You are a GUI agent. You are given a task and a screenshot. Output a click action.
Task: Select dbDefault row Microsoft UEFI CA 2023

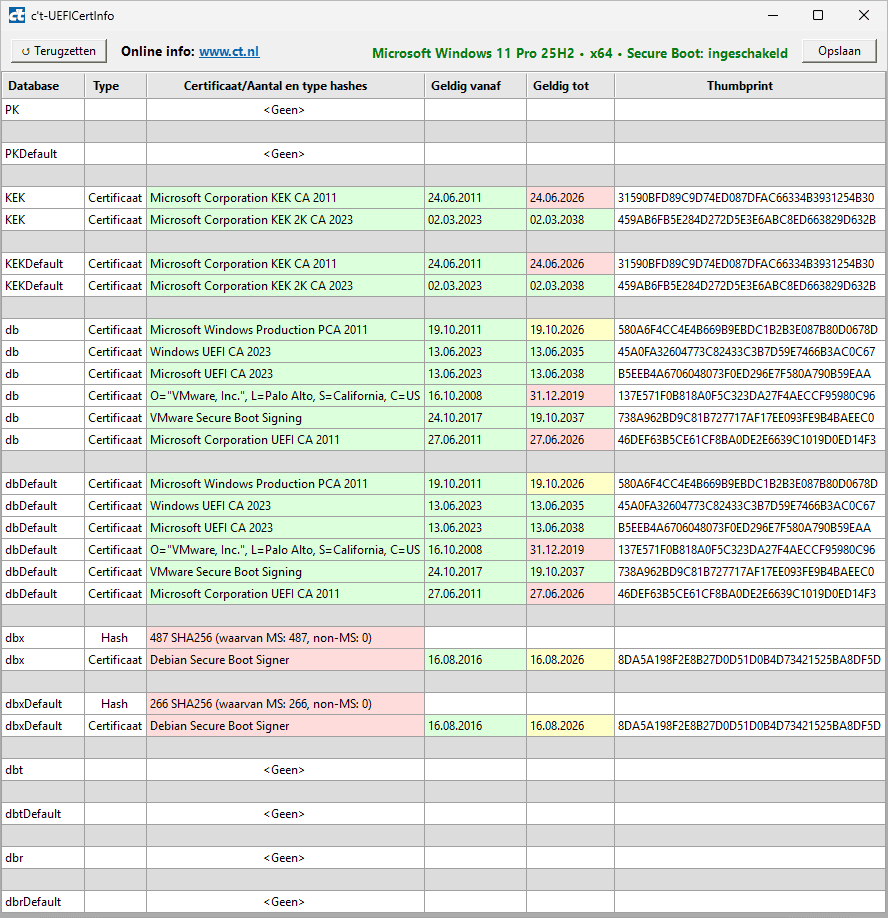pos(443,527)
